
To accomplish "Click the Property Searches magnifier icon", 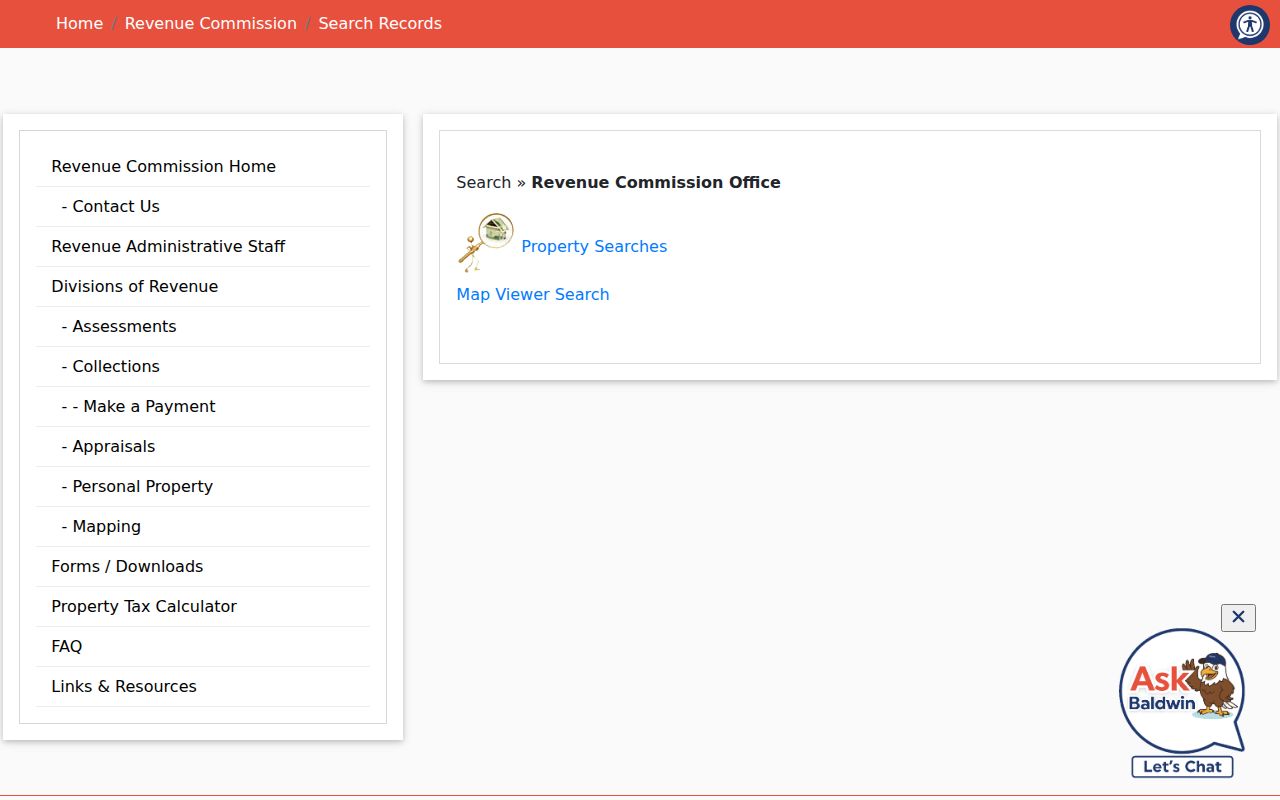I will [x=486, y=242].
